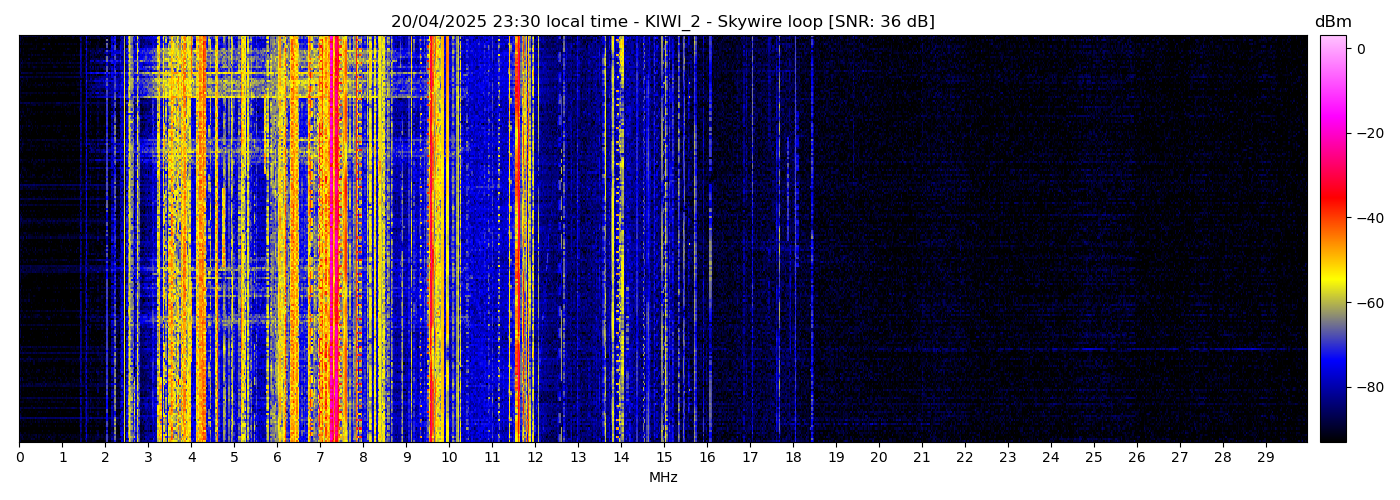
Task: Click the strong red signal band just past 7 MHz
Action: coord(332,240)
